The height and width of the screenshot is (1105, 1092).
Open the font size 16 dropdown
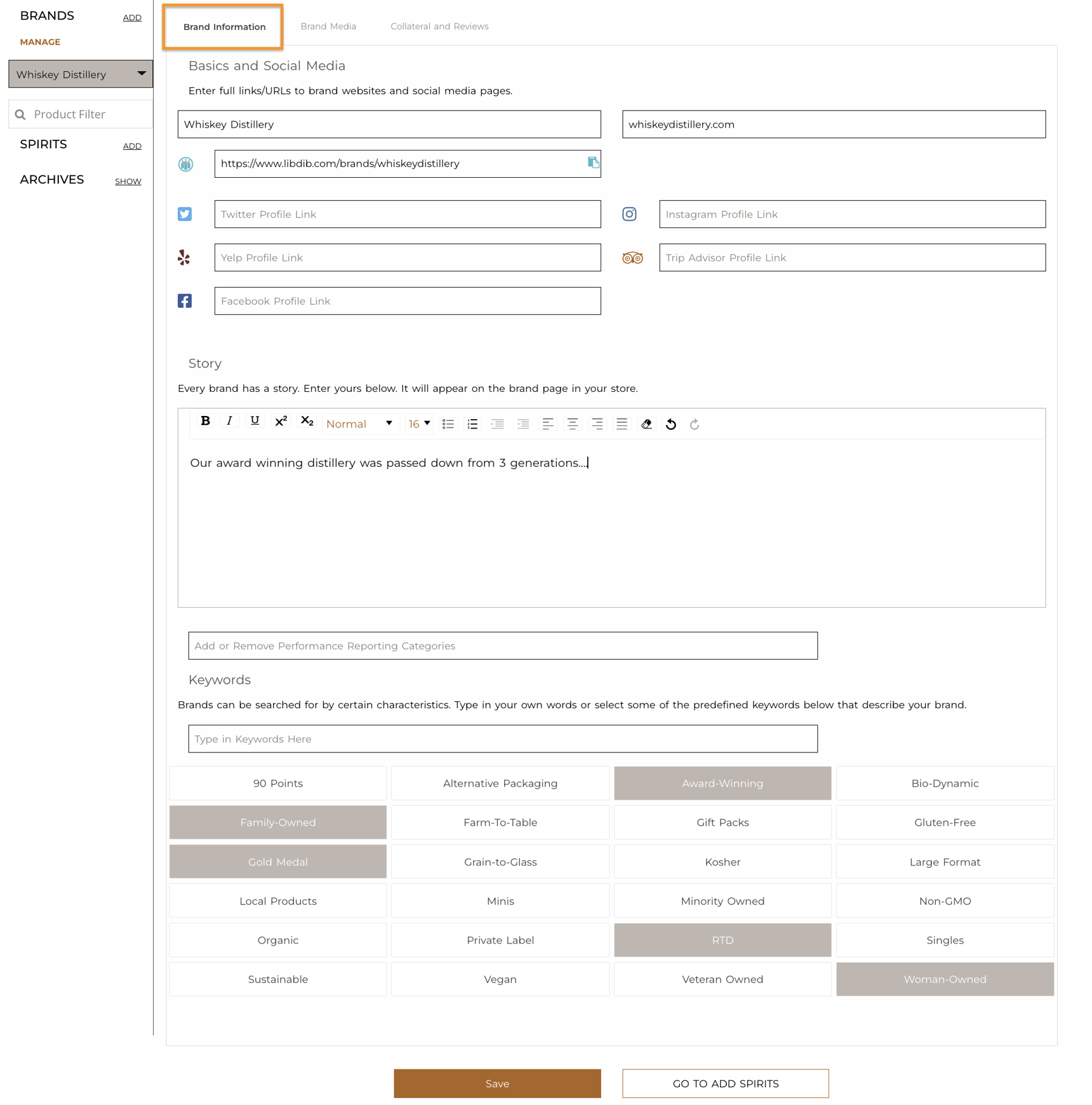[x=418, y=424]
